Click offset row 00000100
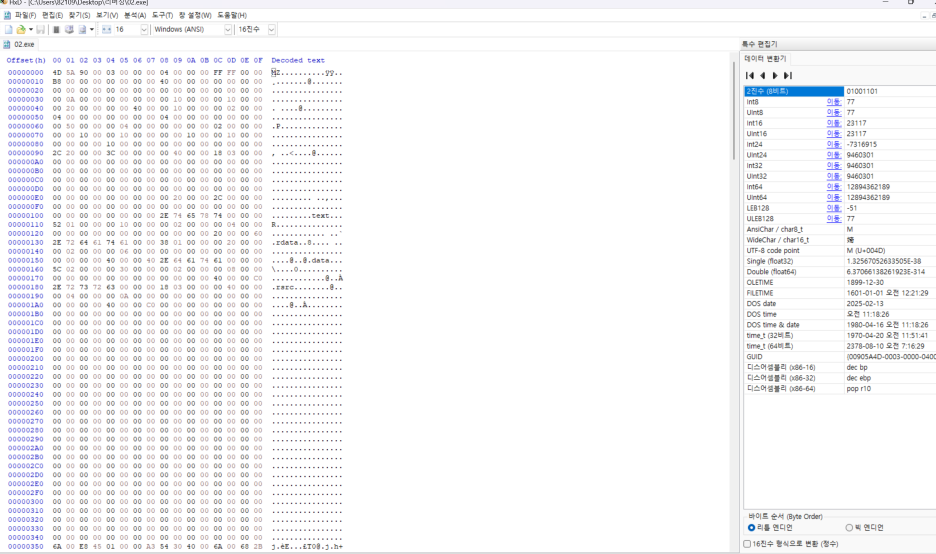The height and width of the screenshot is (554, 936). 26,216
